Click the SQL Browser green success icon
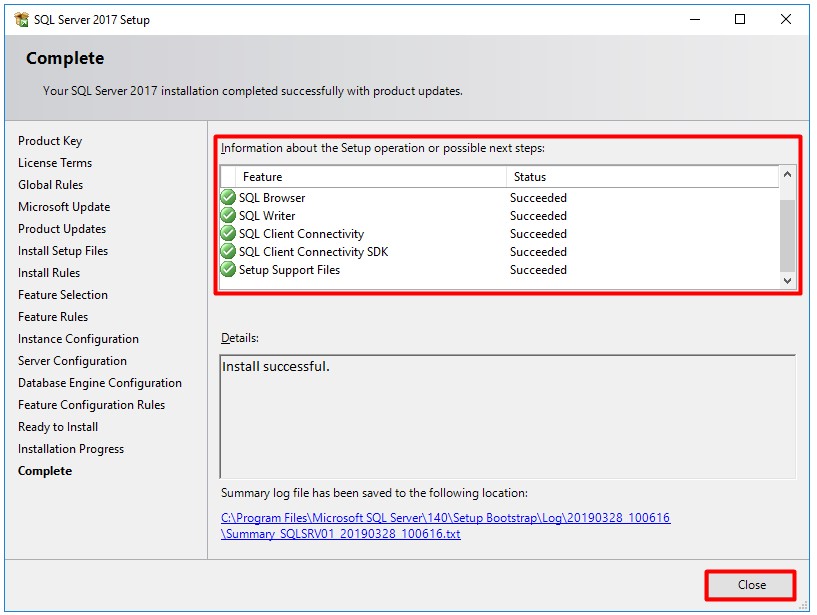The height and width of the screenshot is (615, 817). pos(228,197)
